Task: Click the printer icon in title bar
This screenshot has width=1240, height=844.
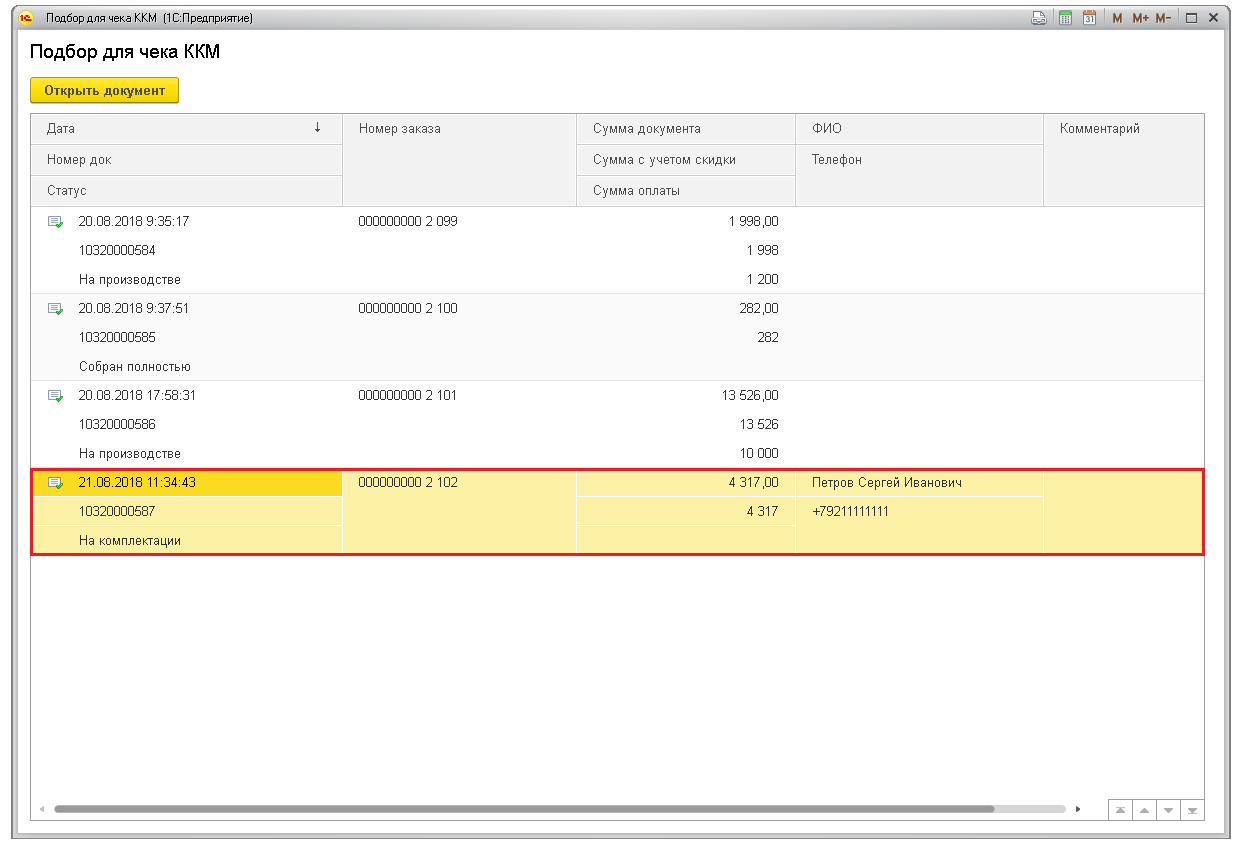Action: point(1039,18)
